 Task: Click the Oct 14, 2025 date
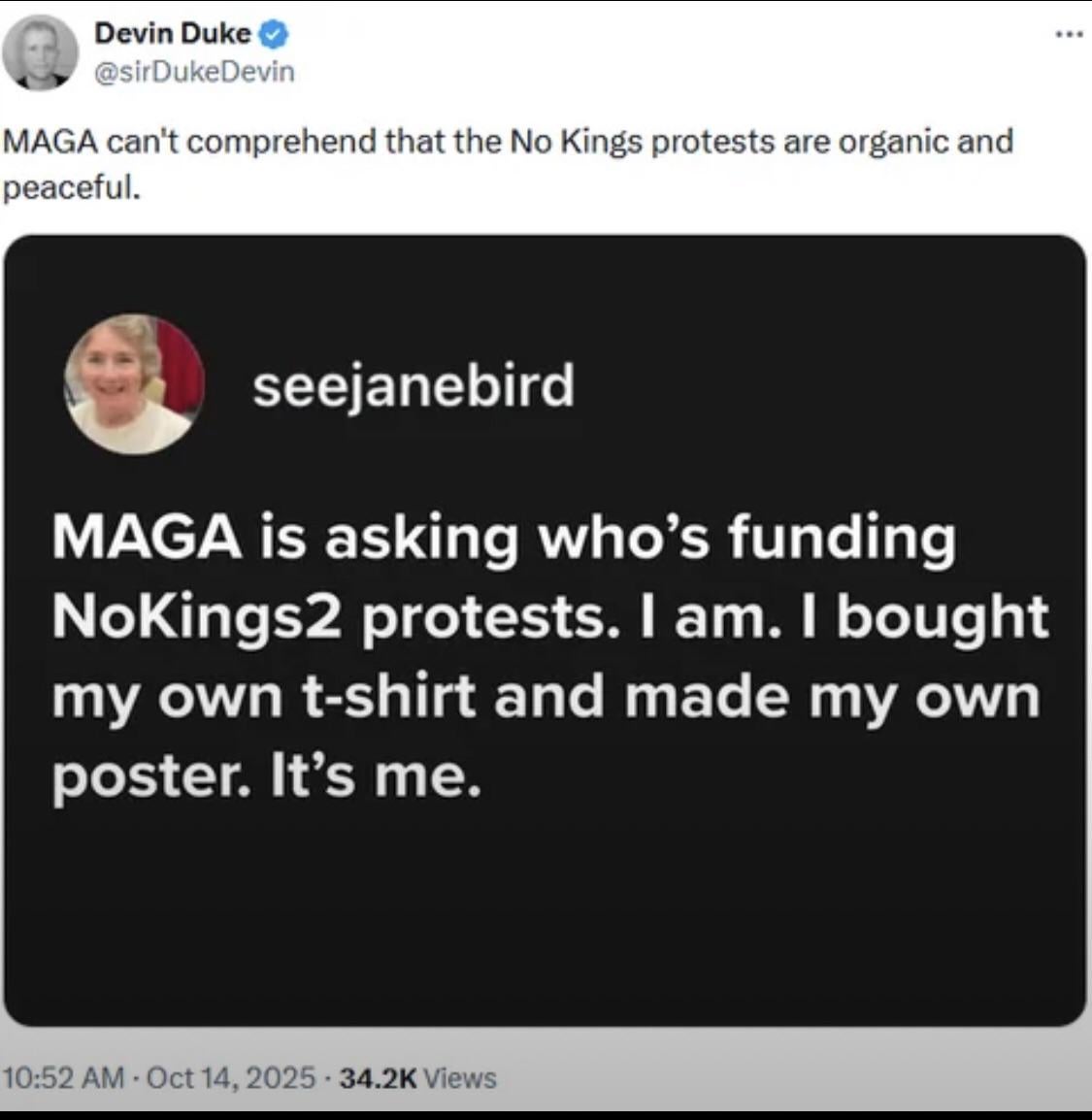pyautogui.click(x=231, y=1077)
